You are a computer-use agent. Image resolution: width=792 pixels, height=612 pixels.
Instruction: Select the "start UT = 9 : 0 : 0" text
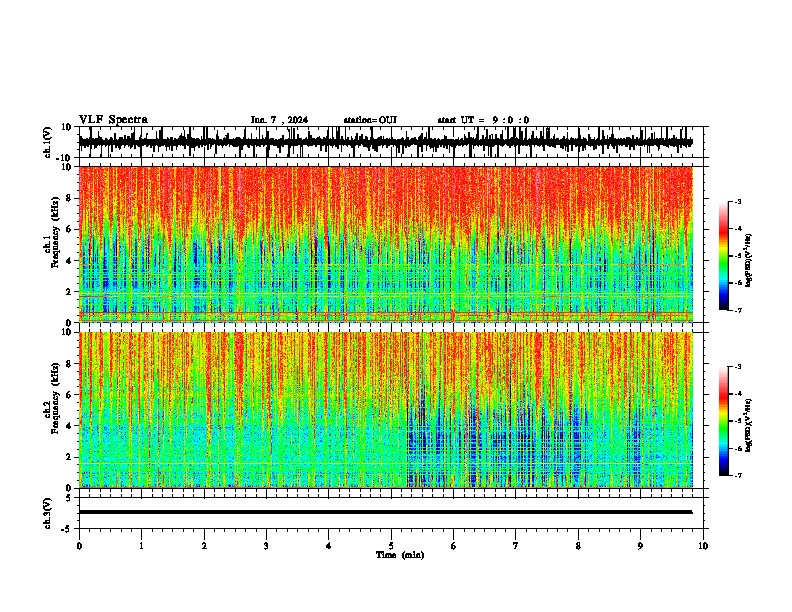coord(483,120)
